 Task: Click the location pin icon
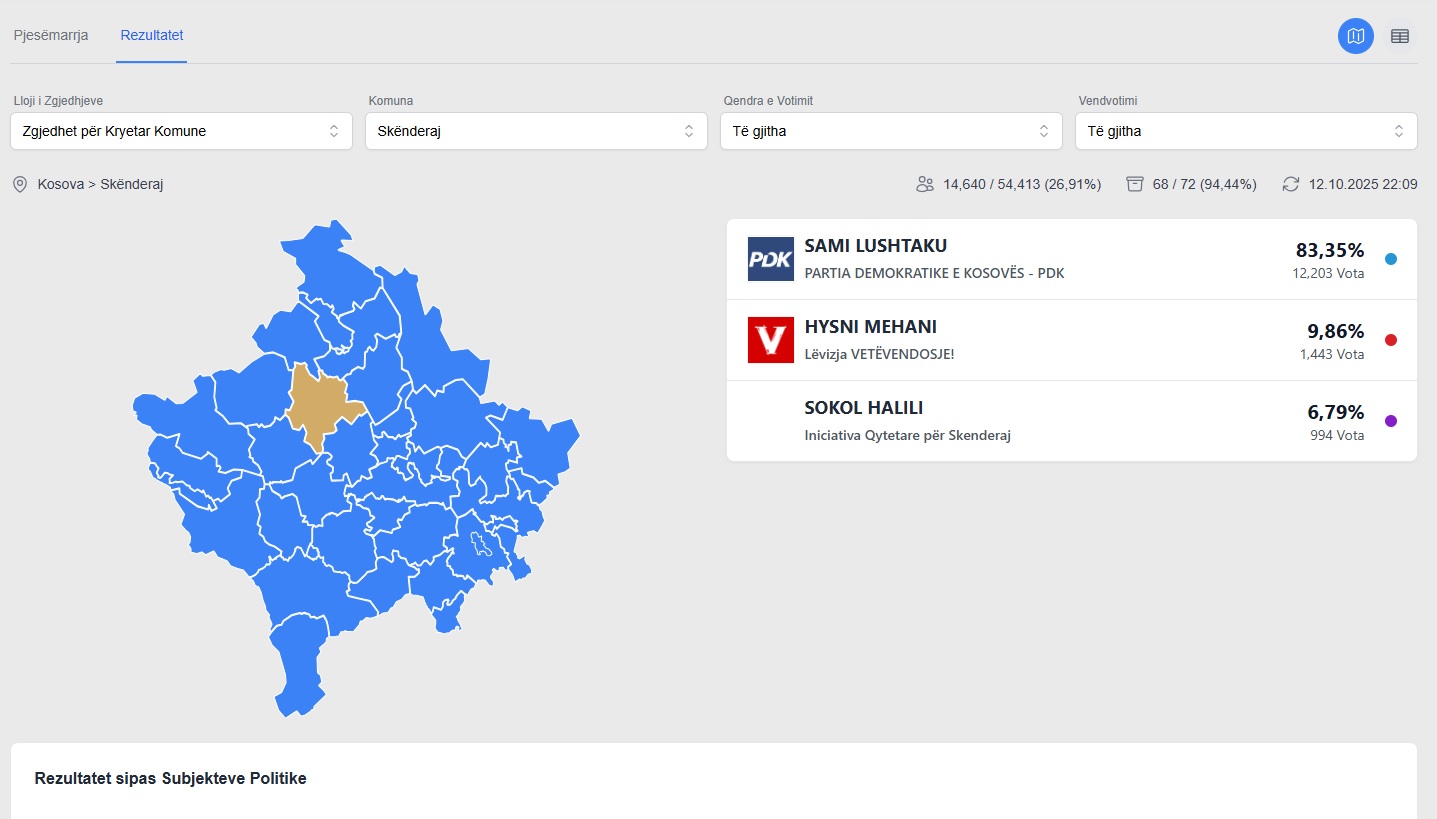click(x=19, y=184)
